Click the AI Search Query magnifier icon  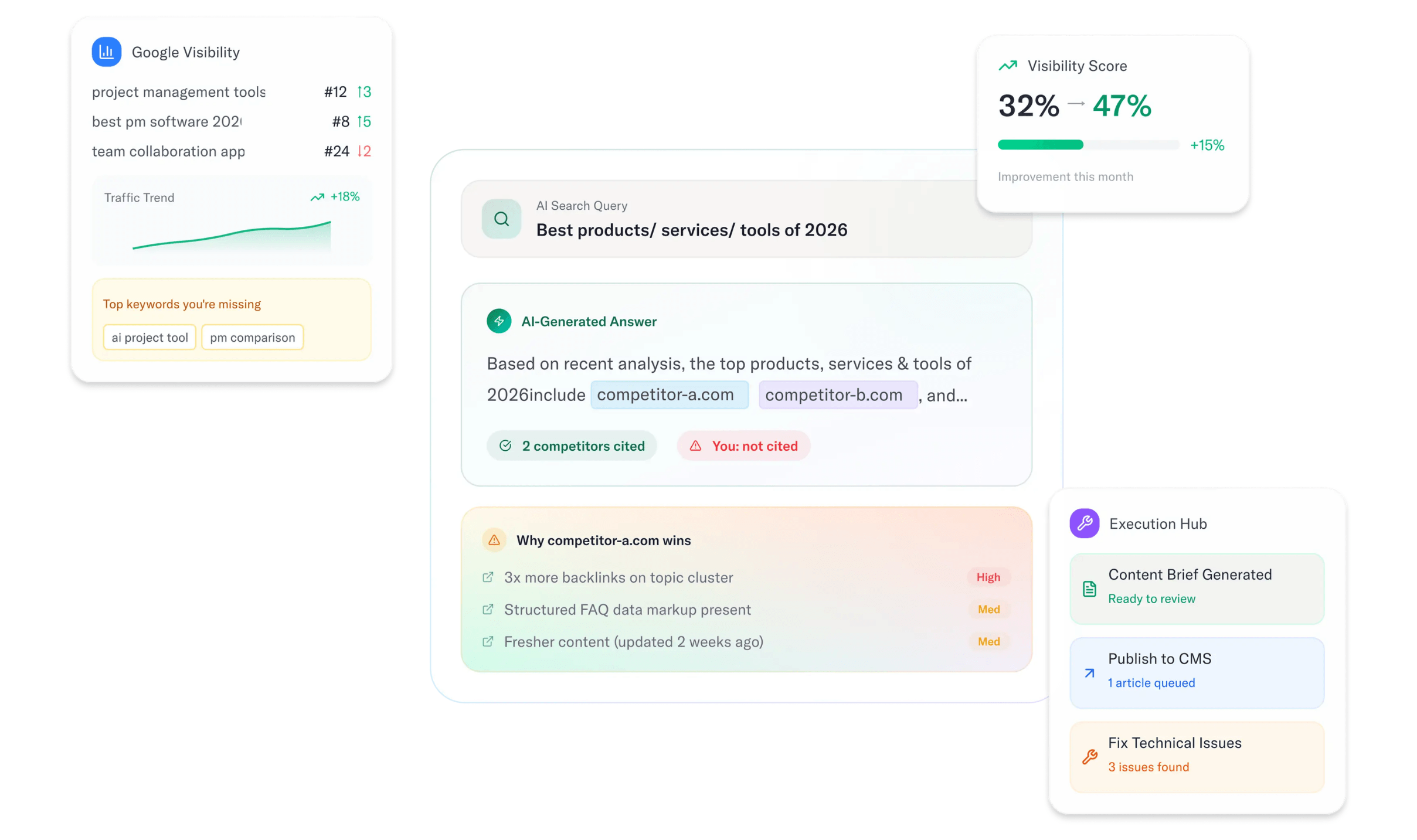tap(501, 219)
